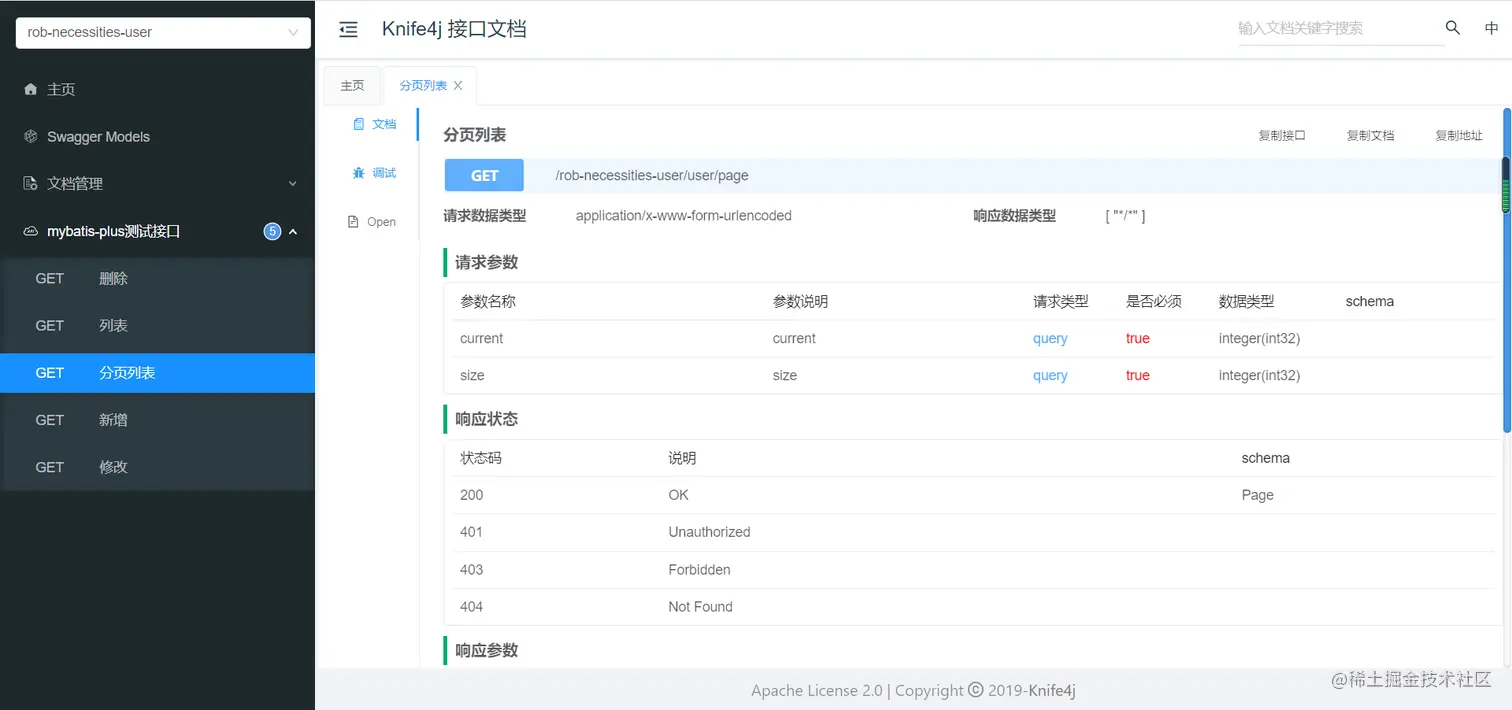Image resolution: width=1512 pixels, height=710 pixels.
Task: Click query type in size row
Action: pos(1050,375)
